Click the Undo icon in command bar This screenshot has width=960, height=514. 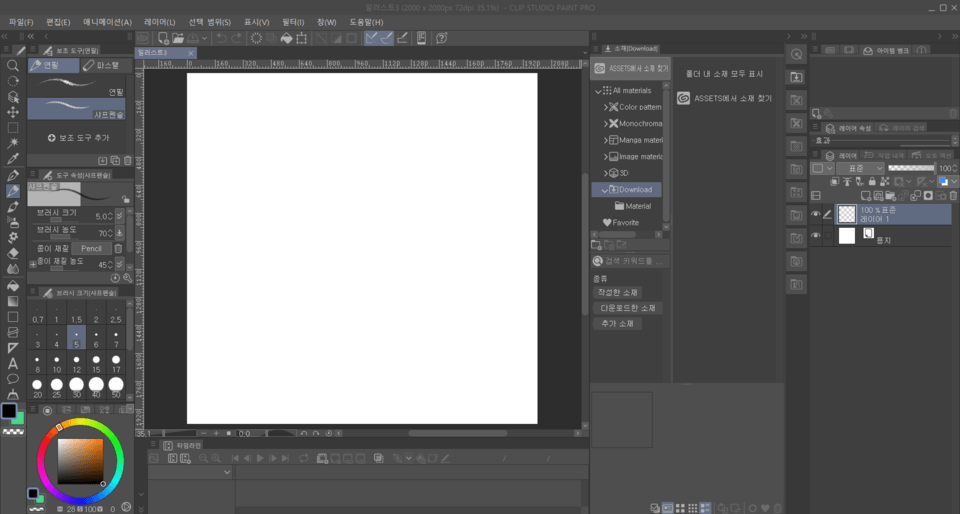[x=221, y=38]
